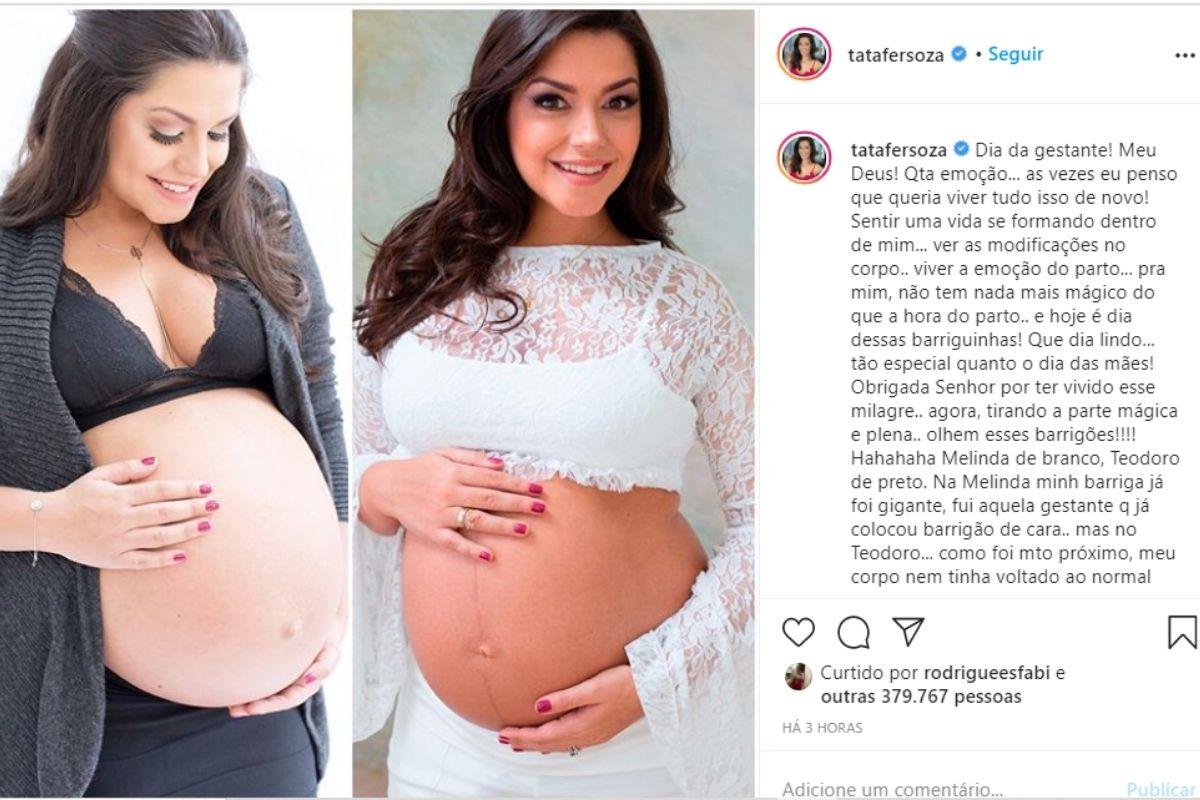This screenshot has width=1200, height=800.
Task: View the 'outras 379.767 pessoas' likes list
Action: [x=920, y=696]
